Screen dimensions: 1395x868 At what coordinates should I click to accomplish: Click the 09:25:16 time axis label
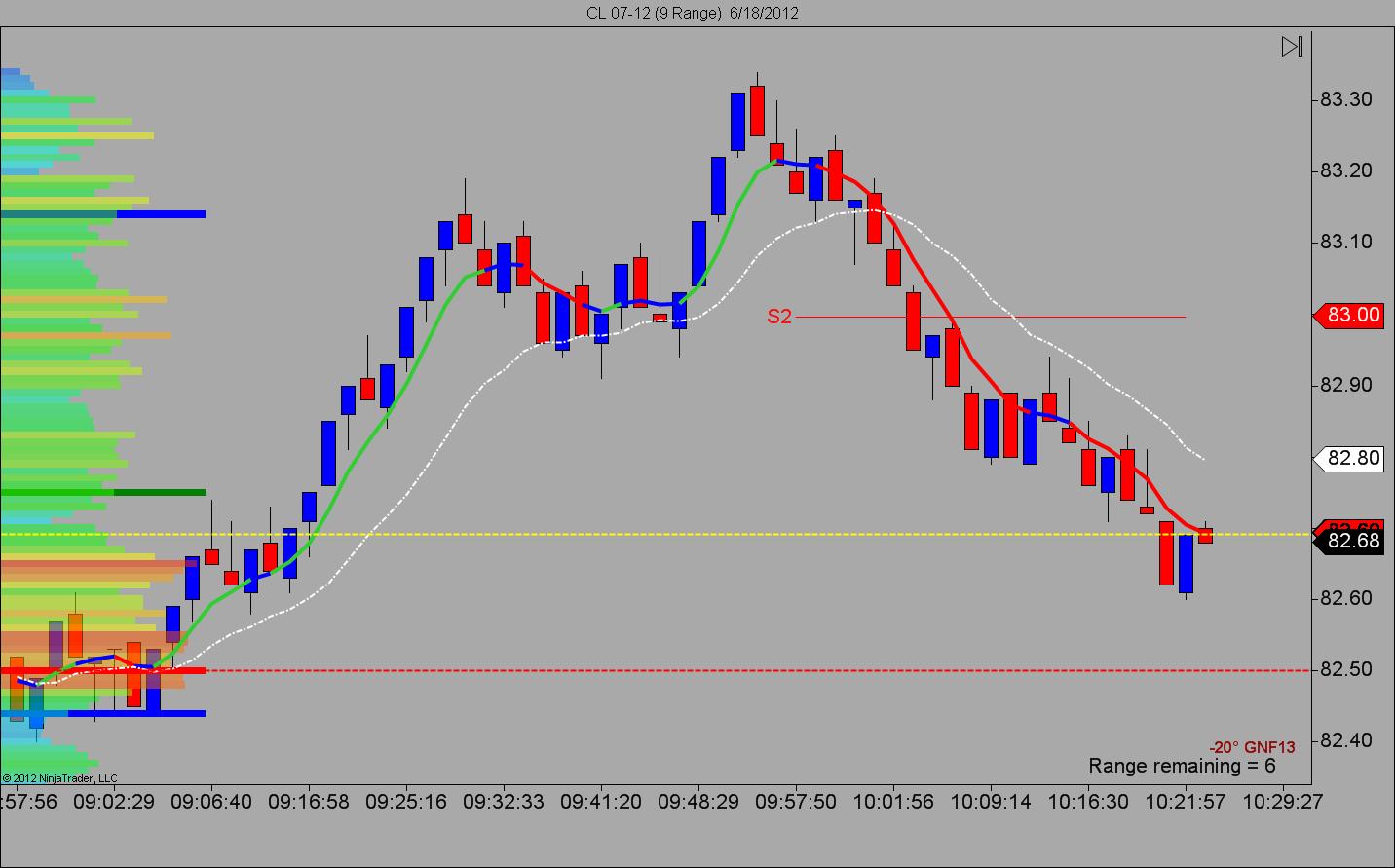(406, 802)
